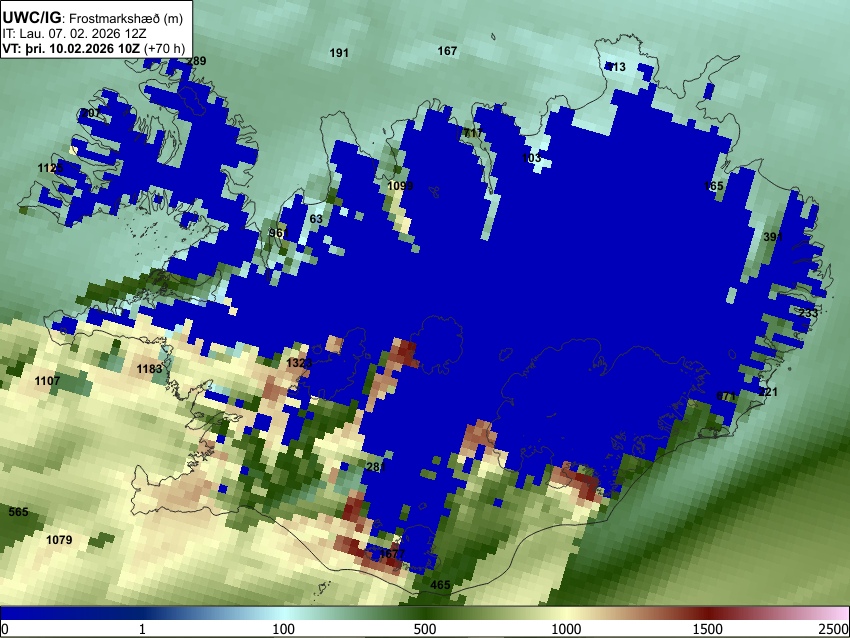Click the legend label 100
850x638 pixels.
(283, 629)
